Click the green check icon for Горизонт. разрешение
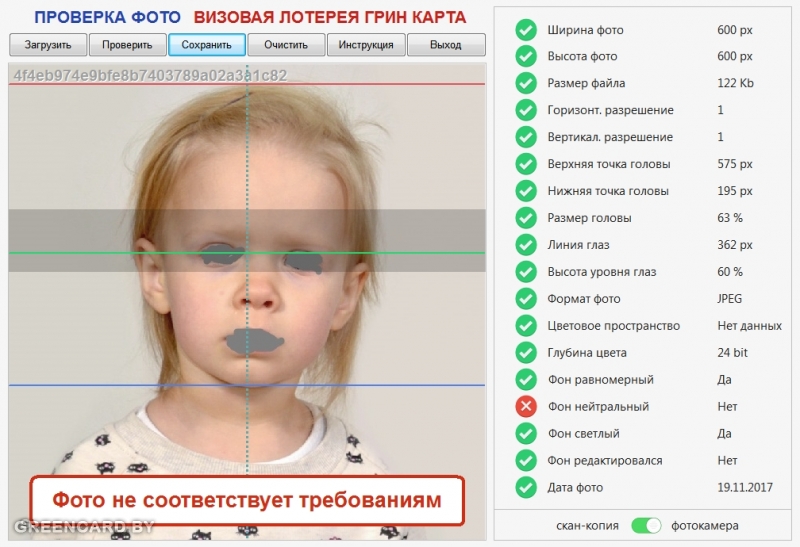Viewport: 800px width, 547px height. tap(526, 110)
